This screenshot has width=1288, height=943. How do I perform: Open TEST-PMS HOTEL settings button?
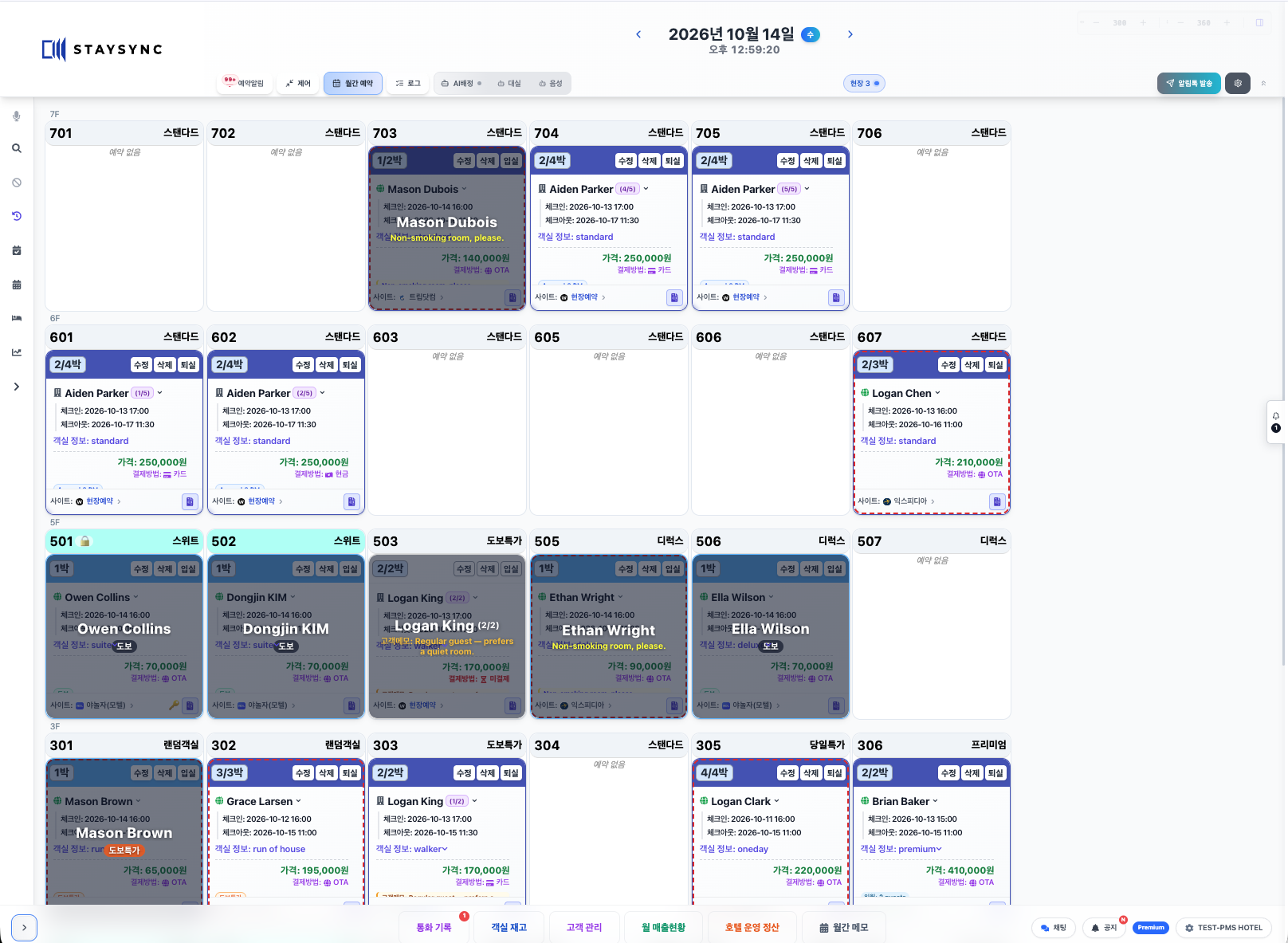click(1223, 928)
